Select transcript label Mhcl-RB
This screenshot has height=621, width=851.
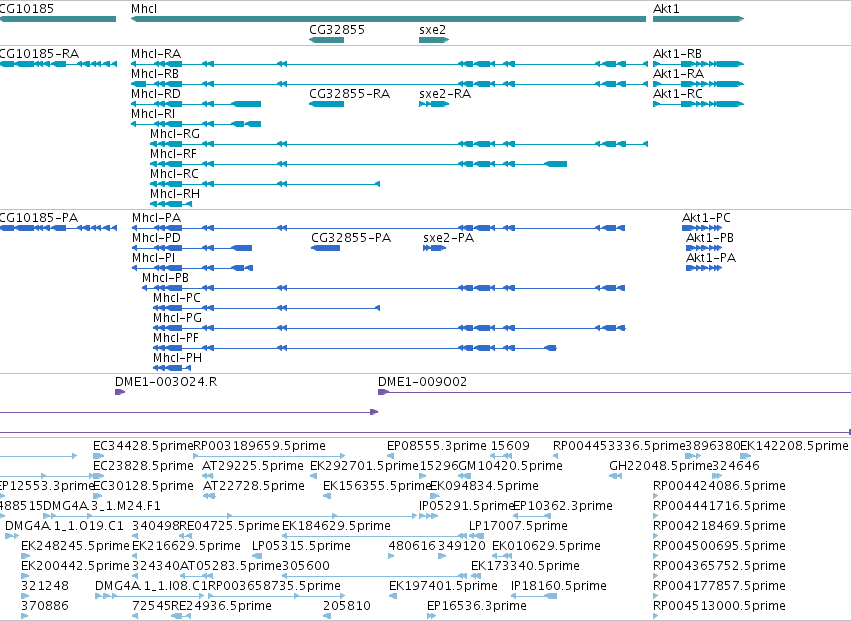(x=155, y=74)
